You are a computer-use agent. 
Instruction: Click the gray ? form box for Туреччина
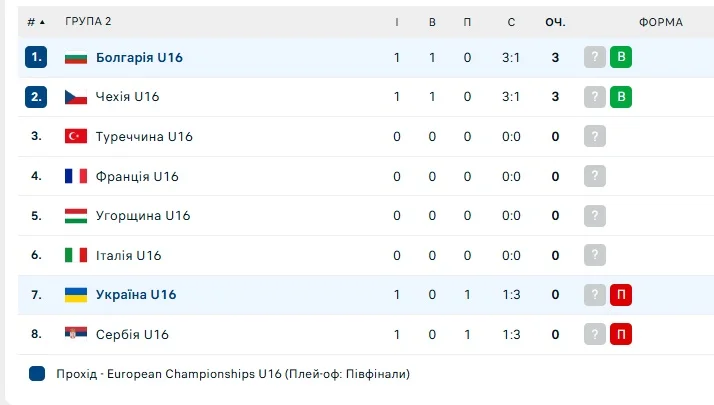point(596,137)
